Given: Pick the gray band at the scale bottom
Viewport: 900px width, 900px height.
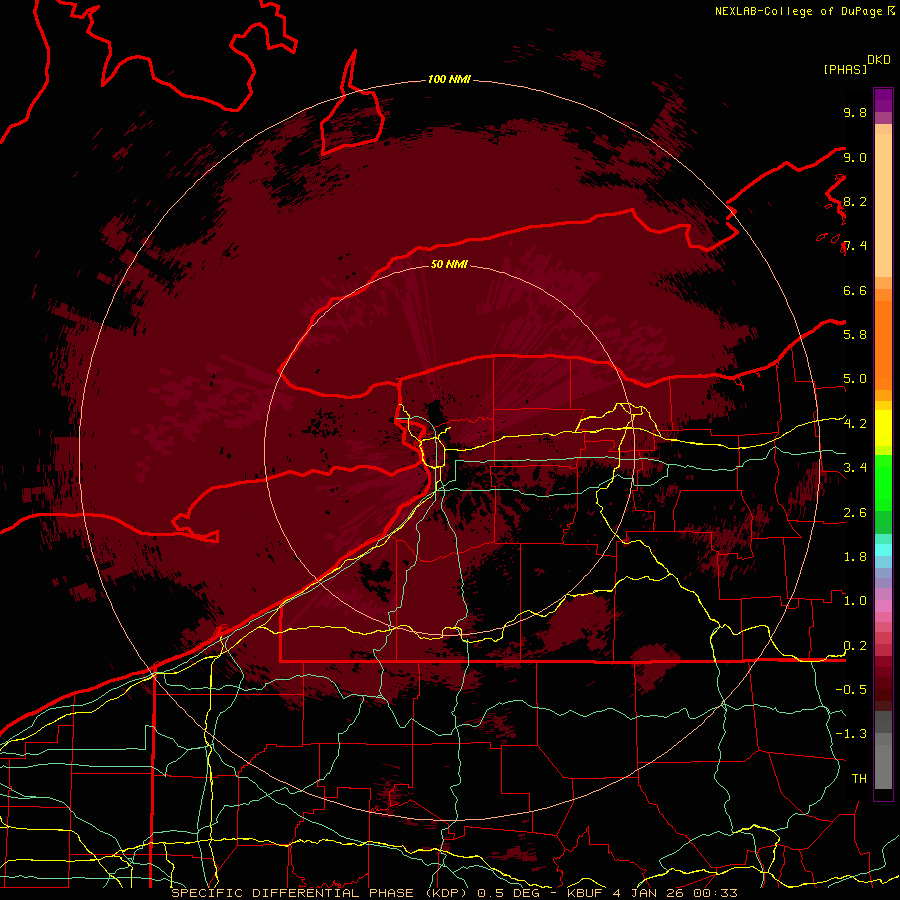Looking at the screenshot, I should tap(883, 752).
